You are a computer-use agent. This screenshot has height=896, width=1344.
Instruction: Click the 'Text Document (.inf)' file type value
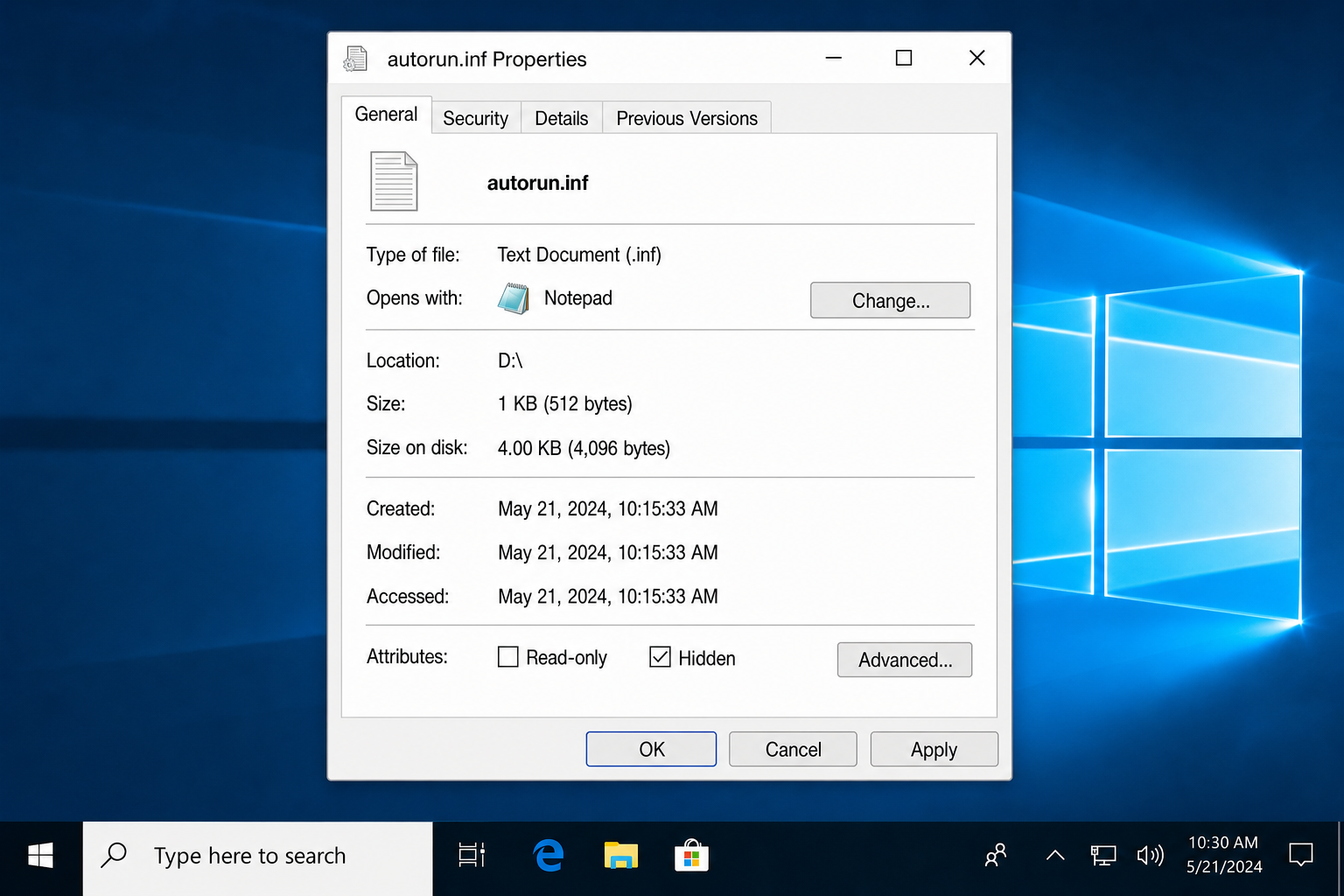(579, 255)
